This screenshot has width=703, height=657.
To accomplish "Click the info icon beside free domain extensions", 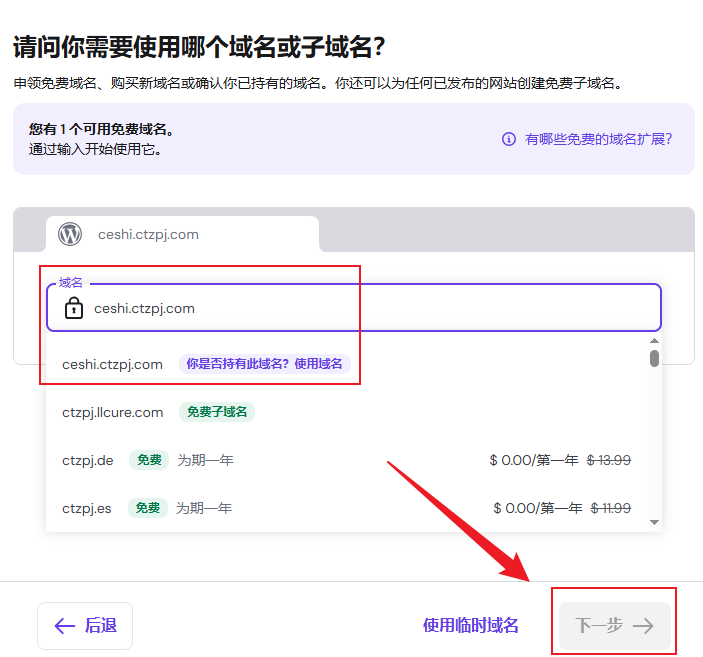I will point(509,139).
